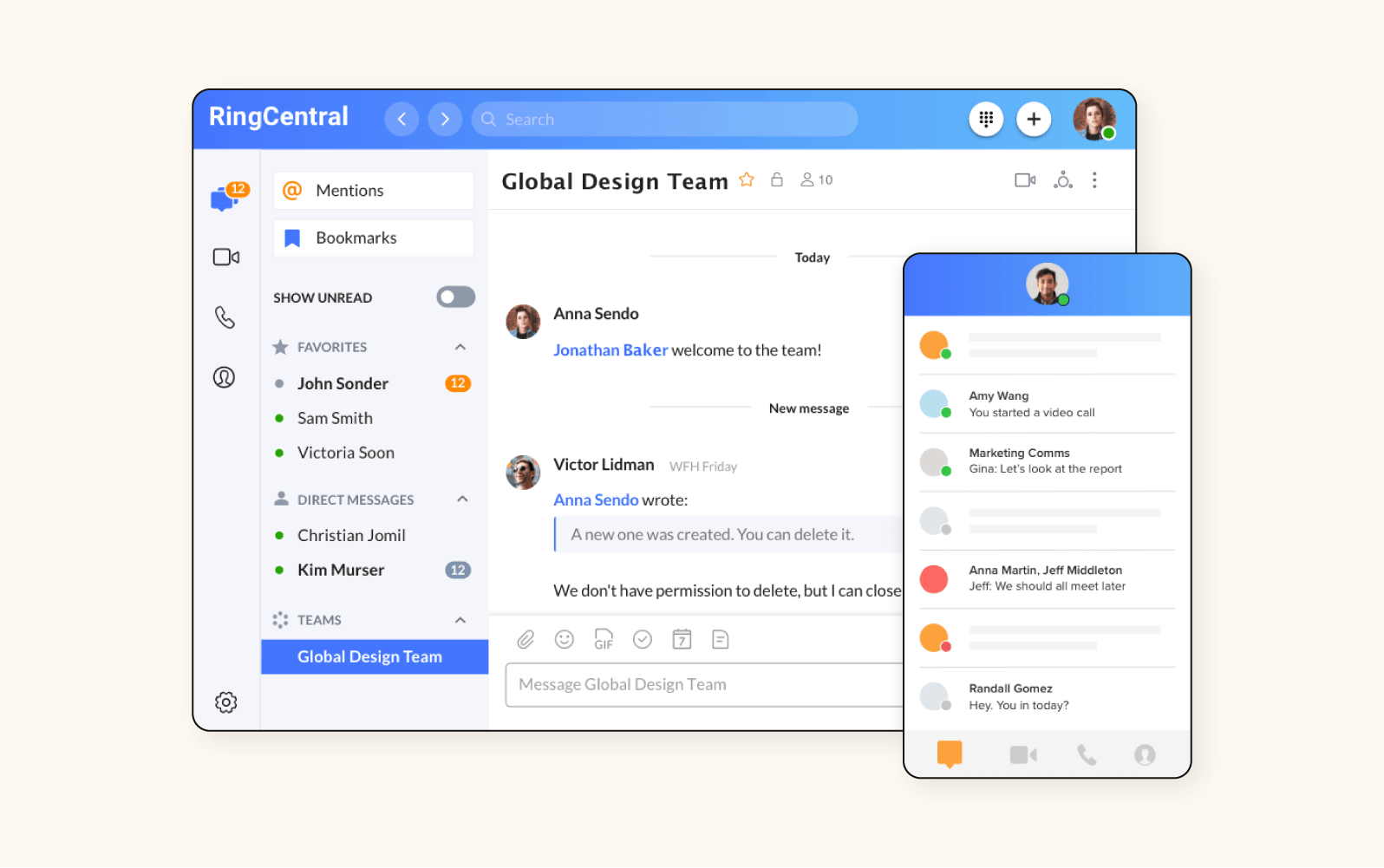Open Bookmarks
1384x868 pixels.
pyautogui.click(x=374, y=238)
